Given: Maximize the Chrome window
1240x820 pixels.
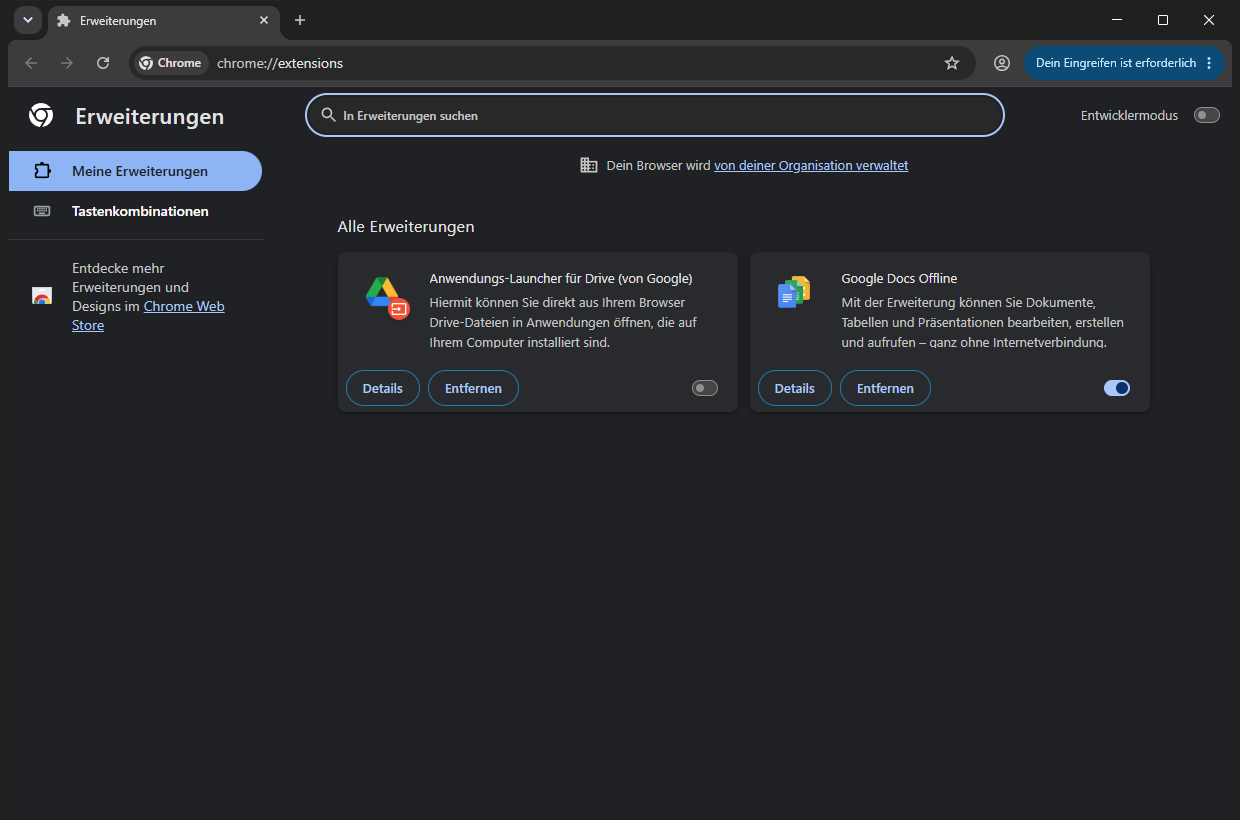Looking at the screenshot, I should point(1163,20).
